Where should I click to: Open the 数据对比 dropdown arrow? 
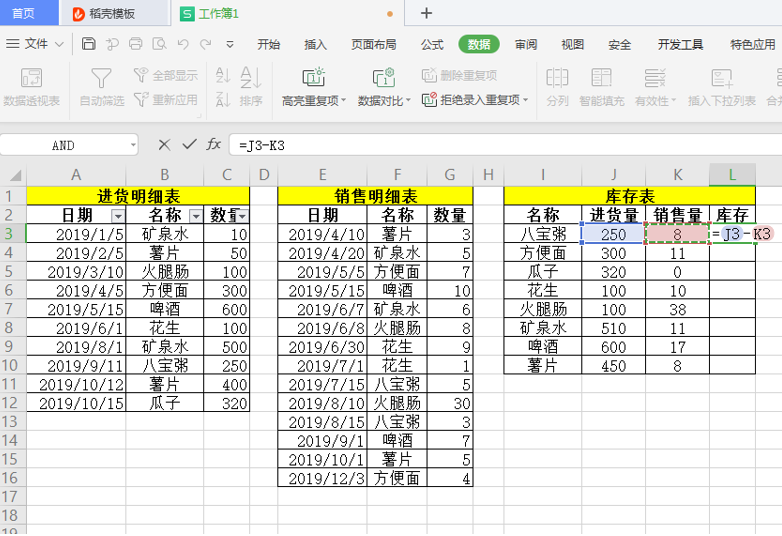(408, 101)
